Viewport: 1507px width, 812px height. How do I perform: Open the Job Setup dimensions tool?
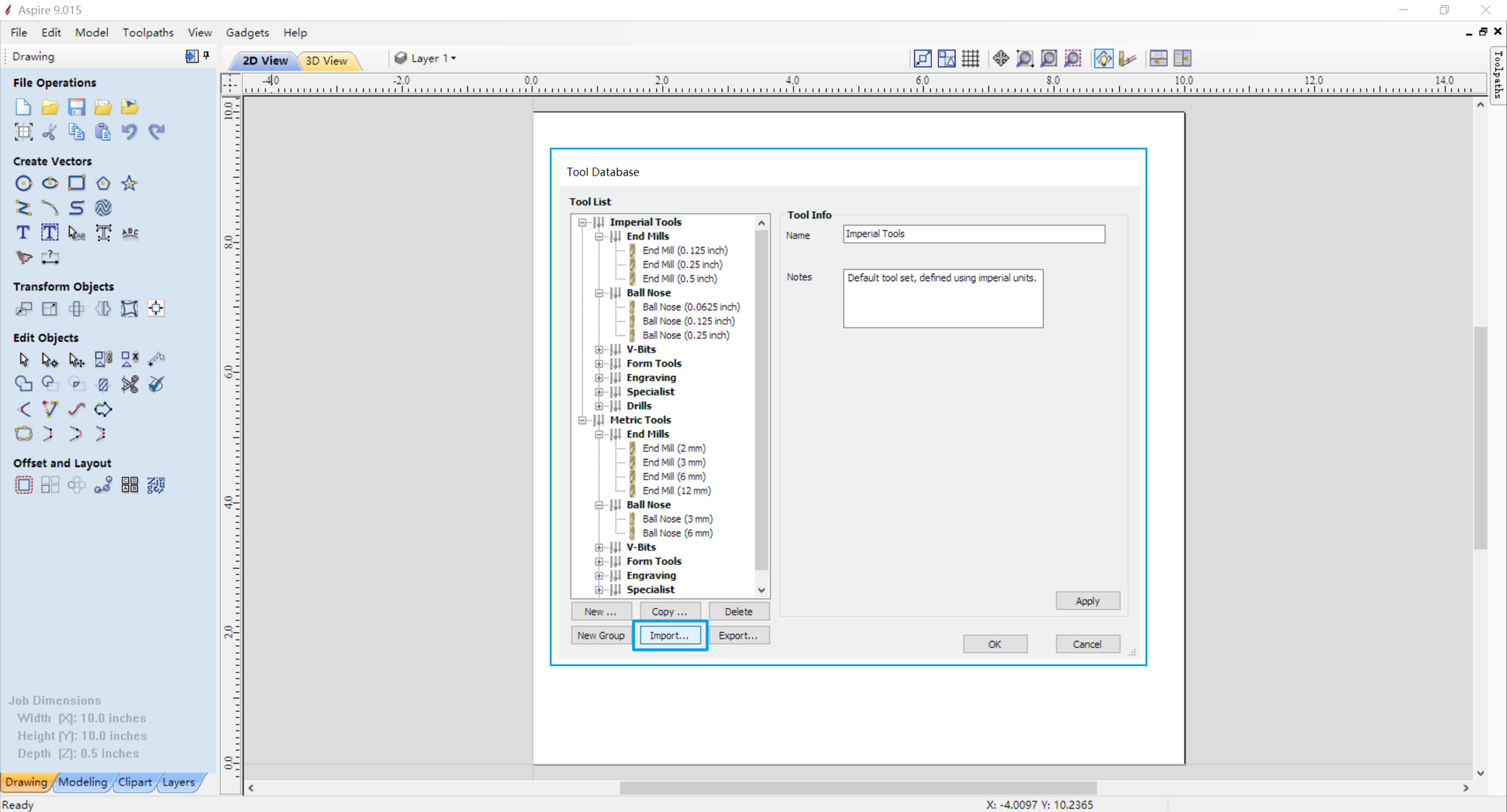23,132
